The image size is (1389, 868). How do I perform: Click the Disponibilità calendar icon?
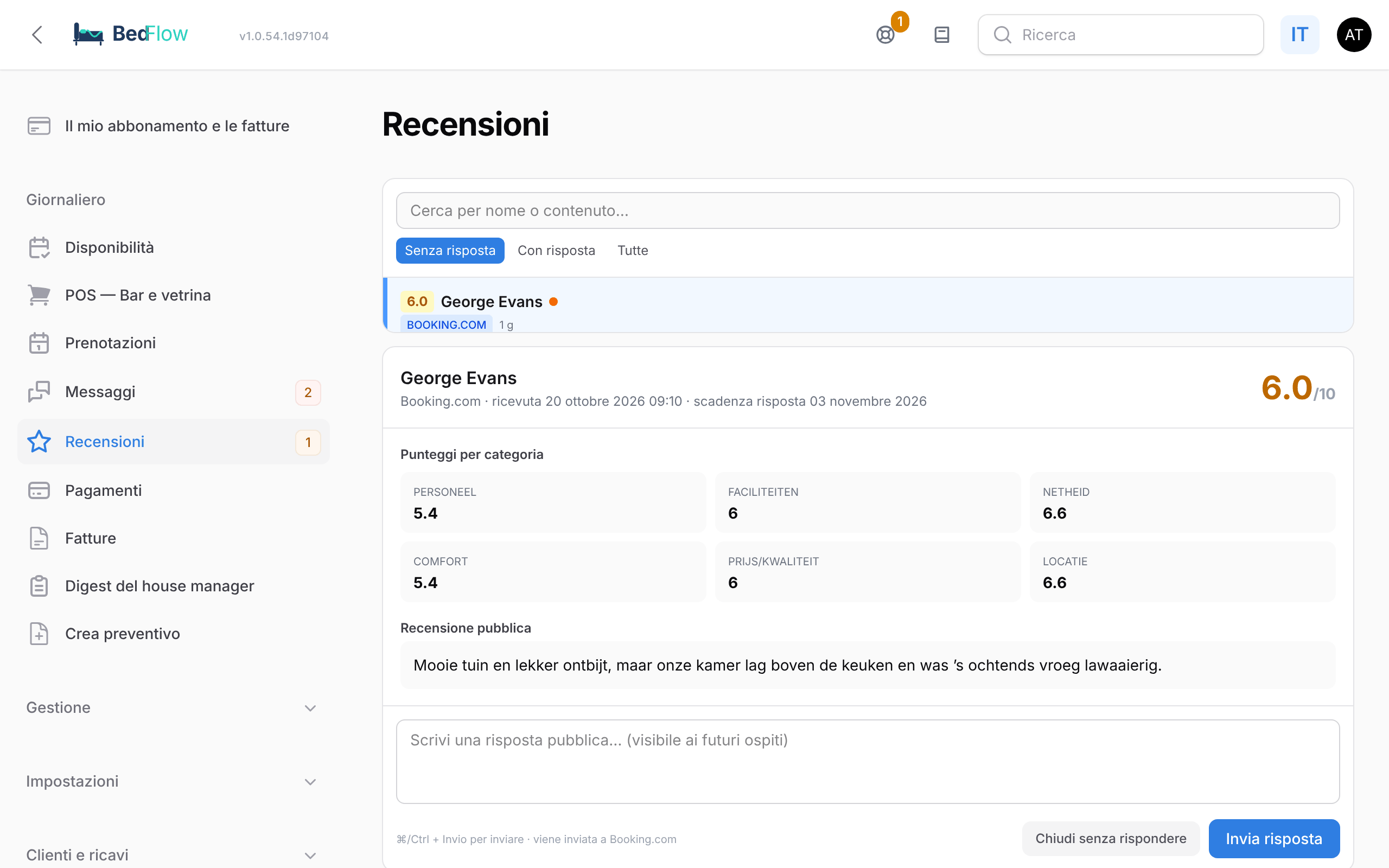click(x=39, y=247)
